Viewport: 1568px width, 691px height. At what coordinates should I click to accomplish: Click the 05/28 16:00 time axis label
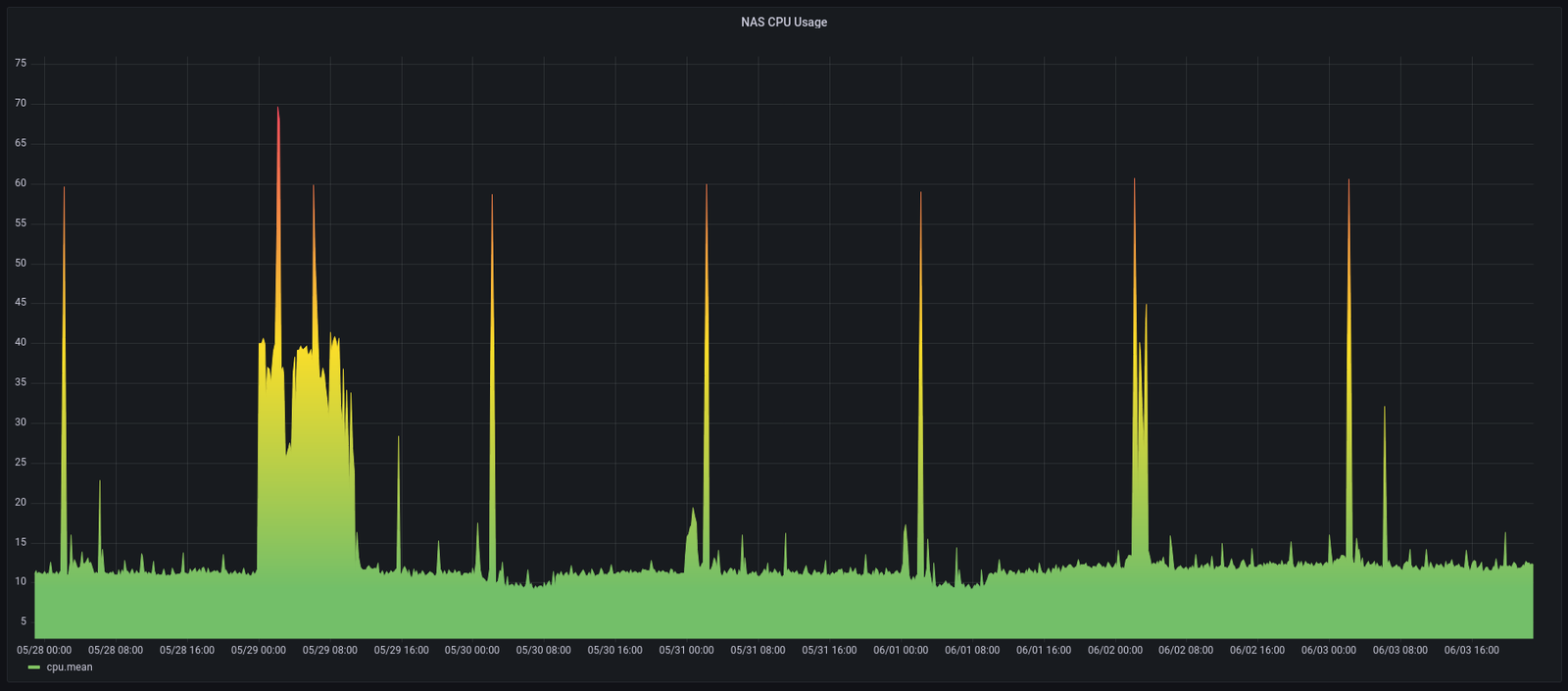pos(187,650)
